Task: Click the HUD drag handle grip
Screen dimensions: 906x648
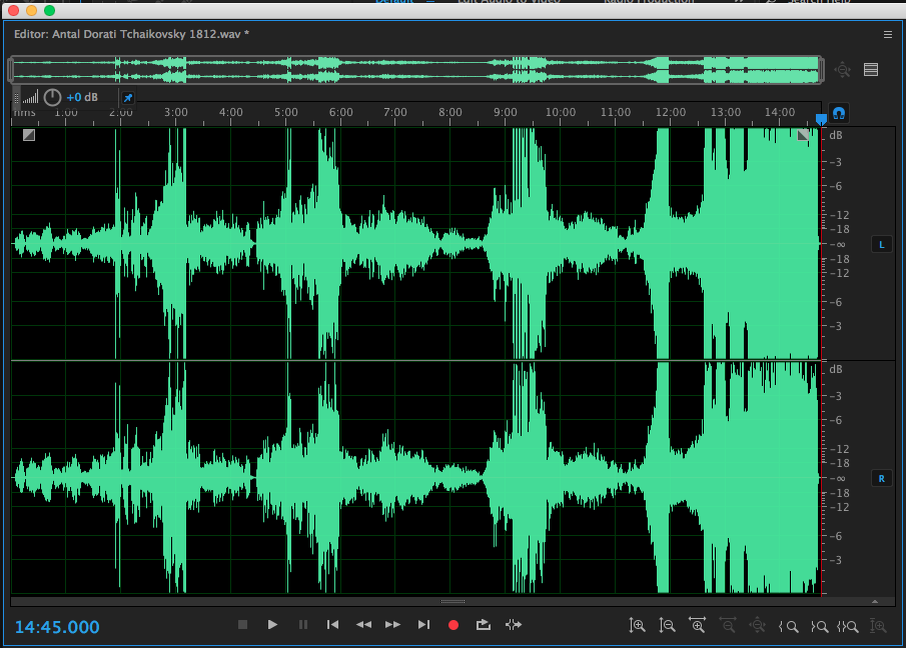Action: pyautogui.click(x=16, y=98)
